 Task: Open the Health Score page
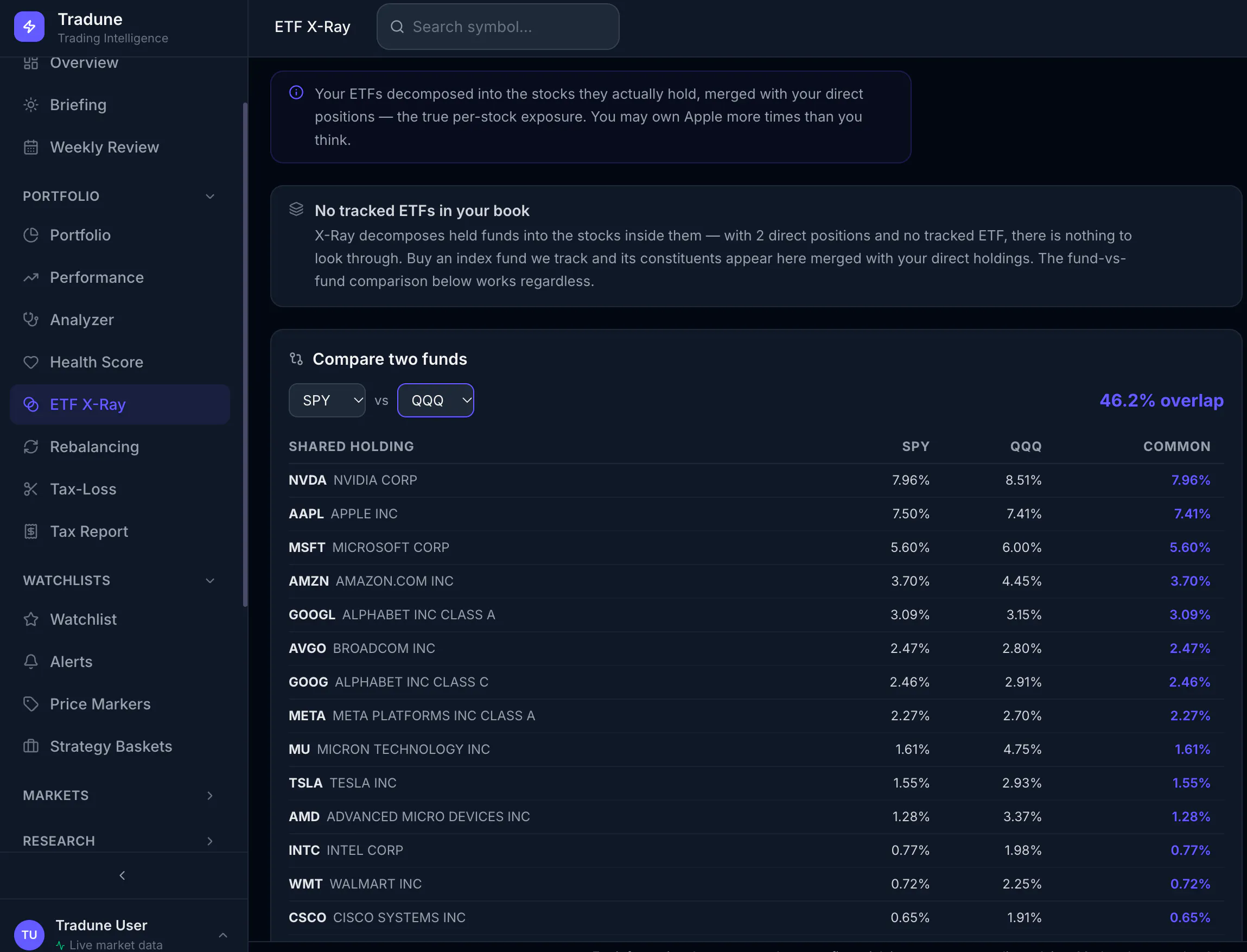pyautogui.click(x=120, y=362)
